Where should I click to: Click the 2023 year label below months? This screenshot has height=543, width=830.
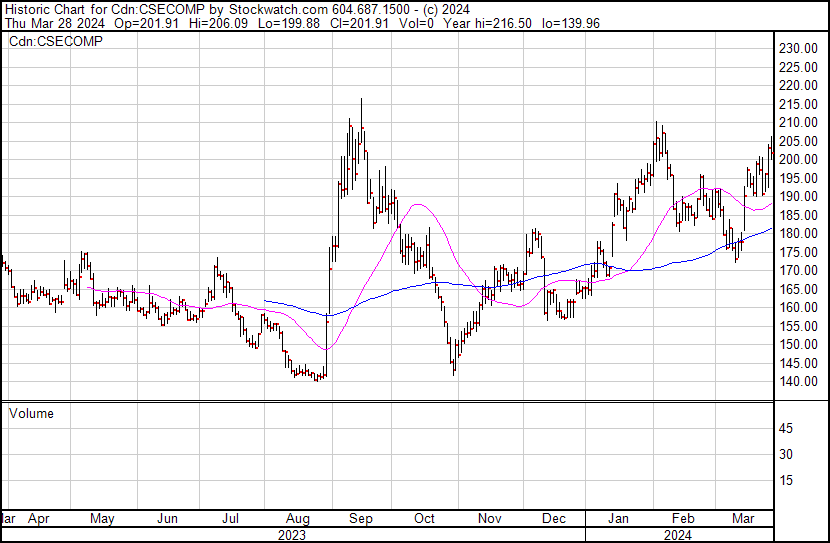point(291,534)
